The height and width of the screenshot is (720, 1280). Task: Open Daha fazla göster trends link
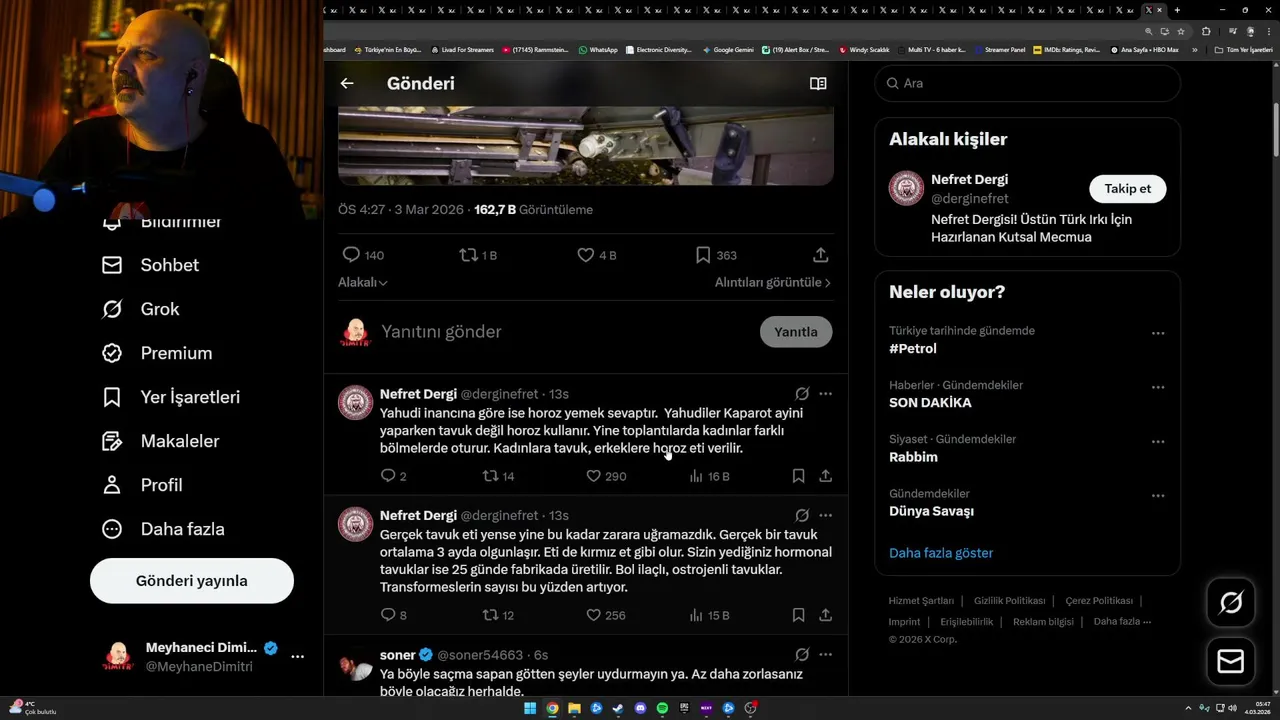tap(941, 553)
